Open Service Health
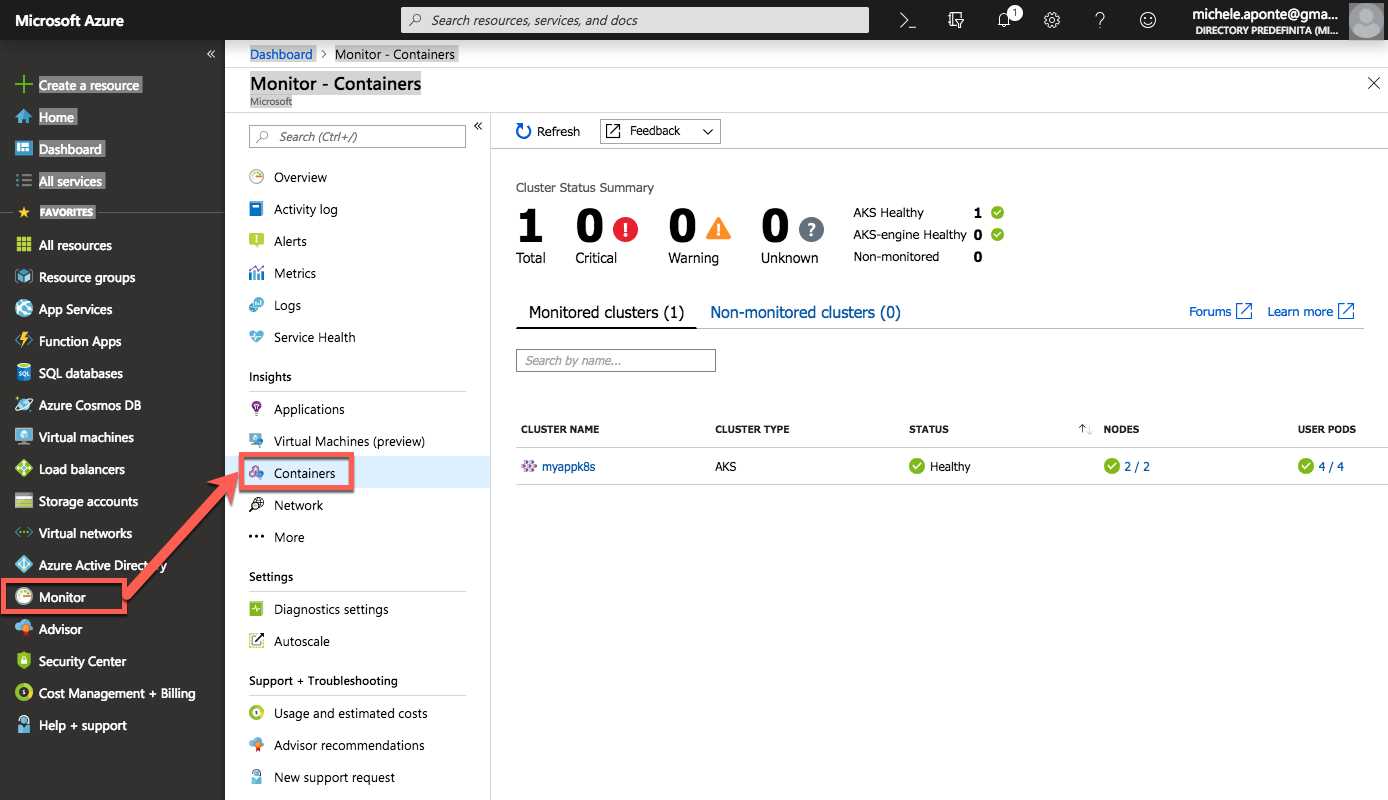The width and height of the screenshot is (1388, 800). 314,337
